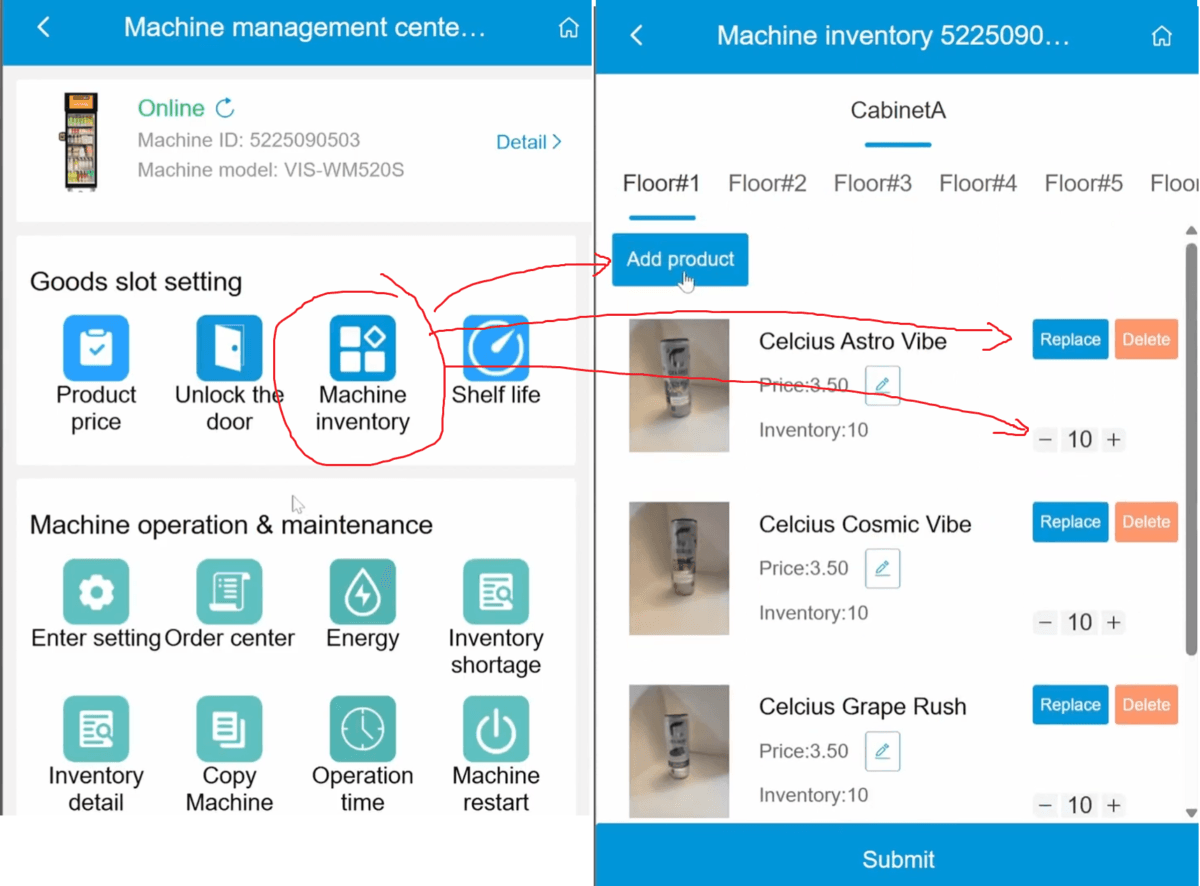Viewport: 1200px width, 886px height.
Task: Open the Inventory shortage icon
Action: point(496,592)
